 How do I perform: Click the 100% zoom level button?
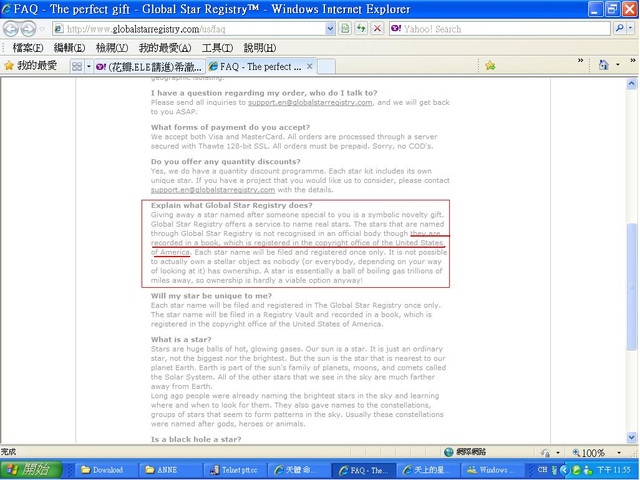point(589,452)
